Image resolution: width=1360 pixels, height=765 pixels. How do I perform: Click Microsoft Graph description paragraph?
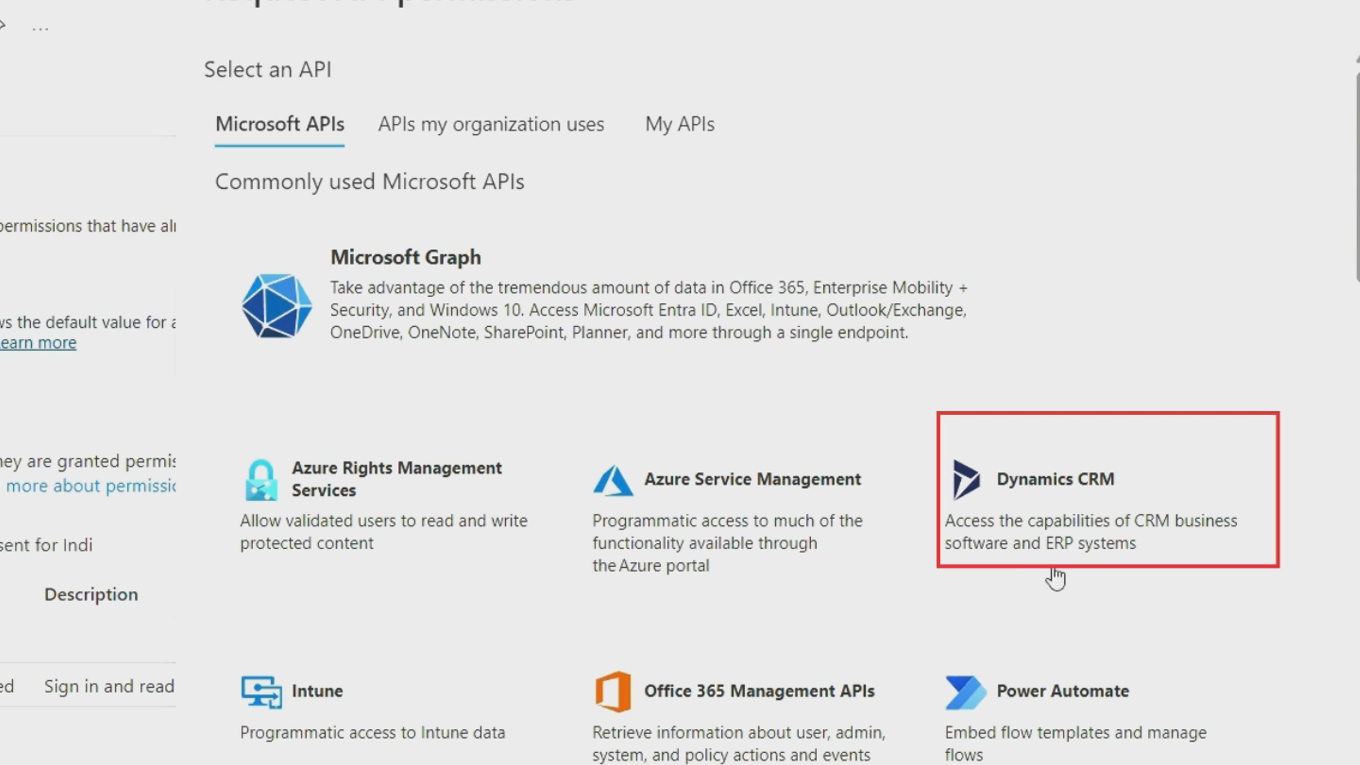pyautogui.click(x=649, y=310)
